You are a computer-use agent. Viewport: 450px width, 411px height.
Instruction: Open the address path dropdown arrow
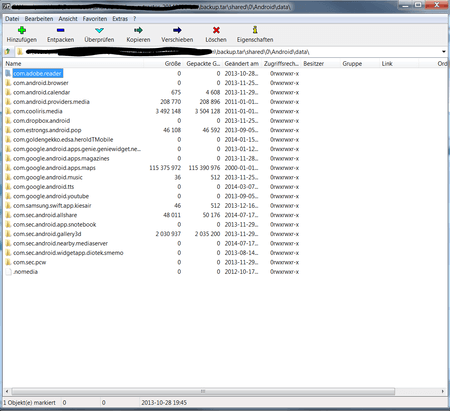(444, 52)
